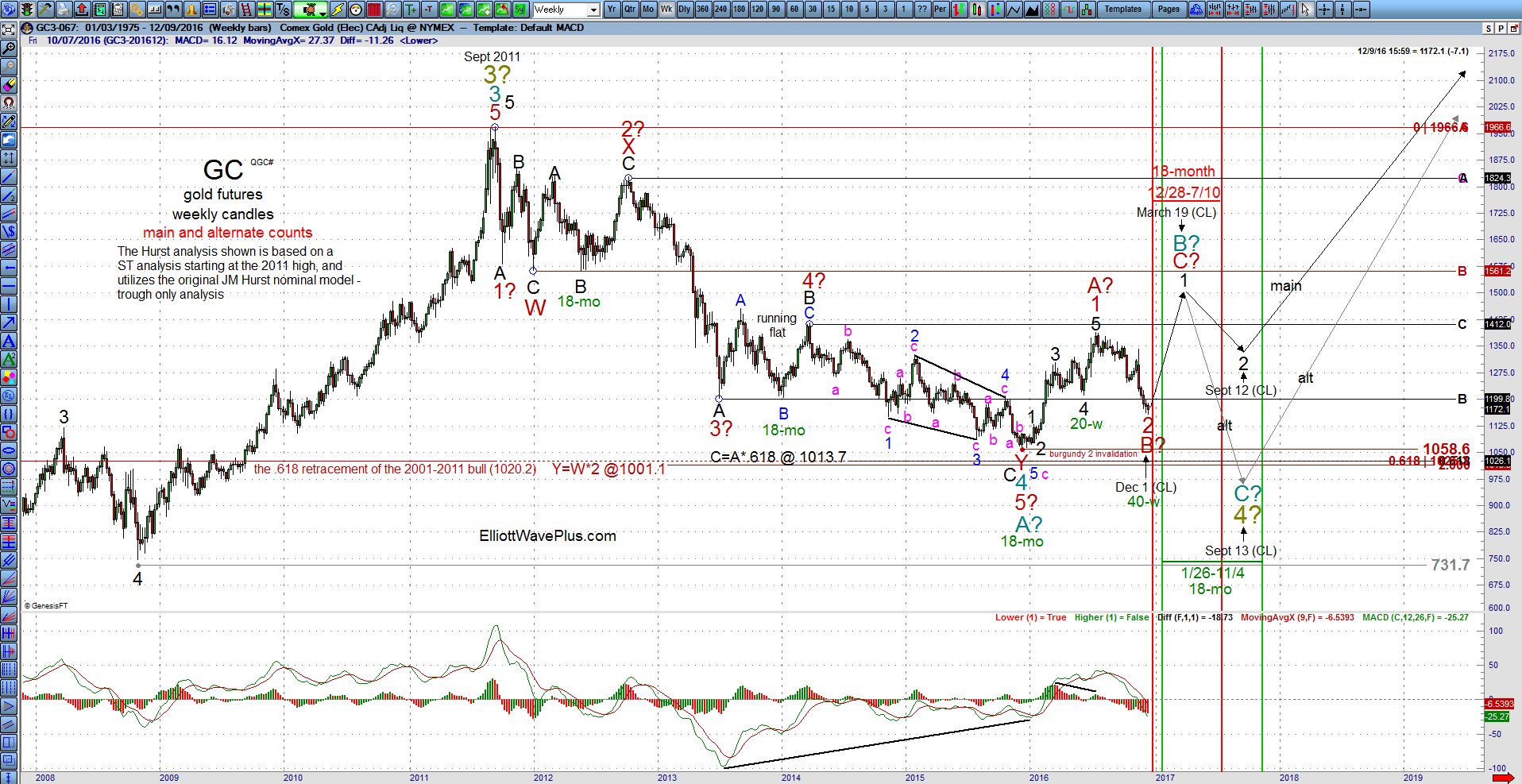Click the traffic light icon

pyautogui.click(x=27, y=10)
